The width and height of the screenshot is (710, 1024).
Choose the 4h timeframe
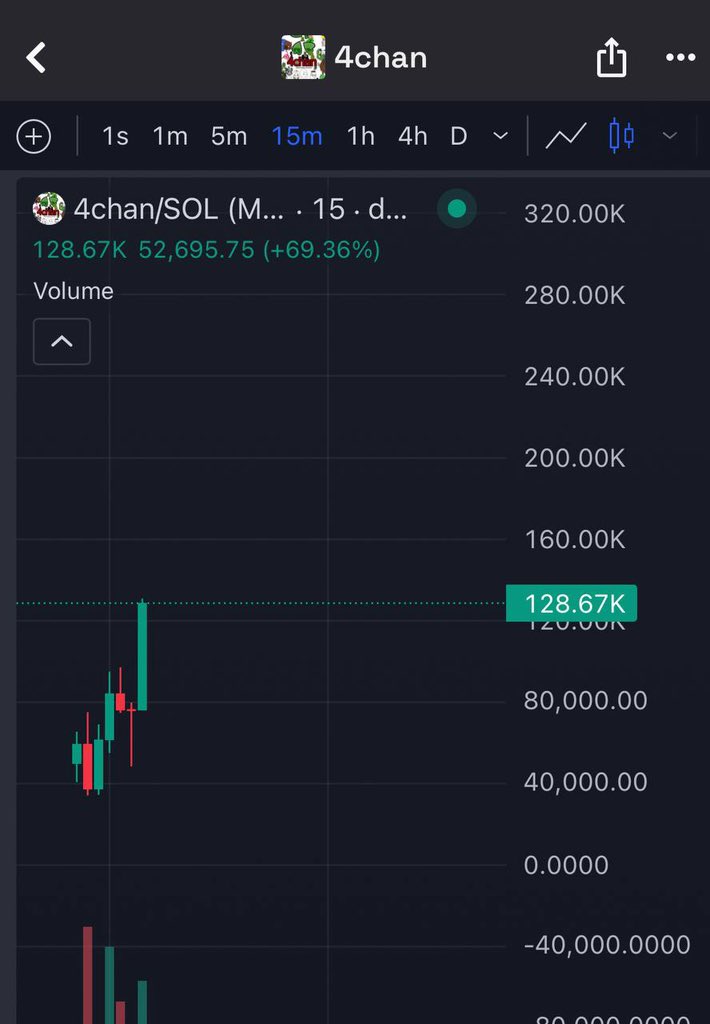413,136
